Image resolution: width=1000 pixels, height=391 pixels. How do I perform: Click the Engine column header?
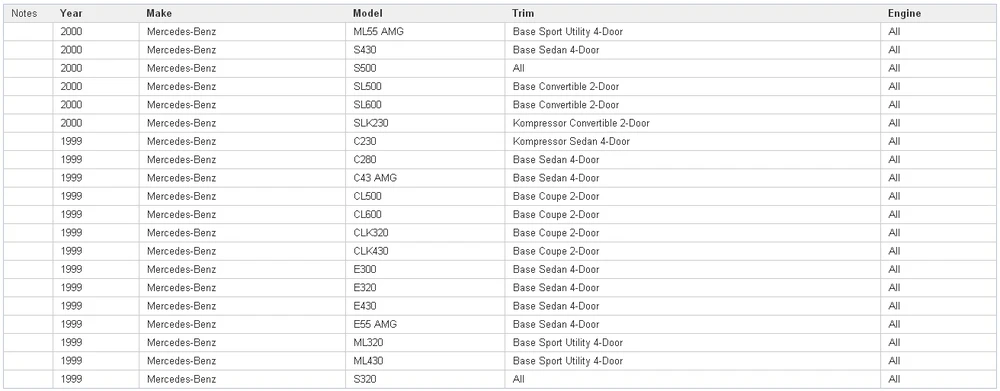938,13
